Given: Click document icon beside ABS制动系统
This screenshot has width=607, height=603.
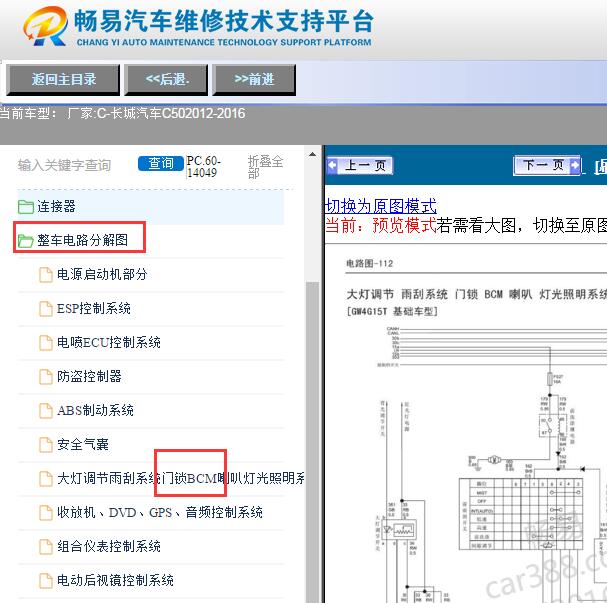Looking at the screenshot, I should click(46, 411).
